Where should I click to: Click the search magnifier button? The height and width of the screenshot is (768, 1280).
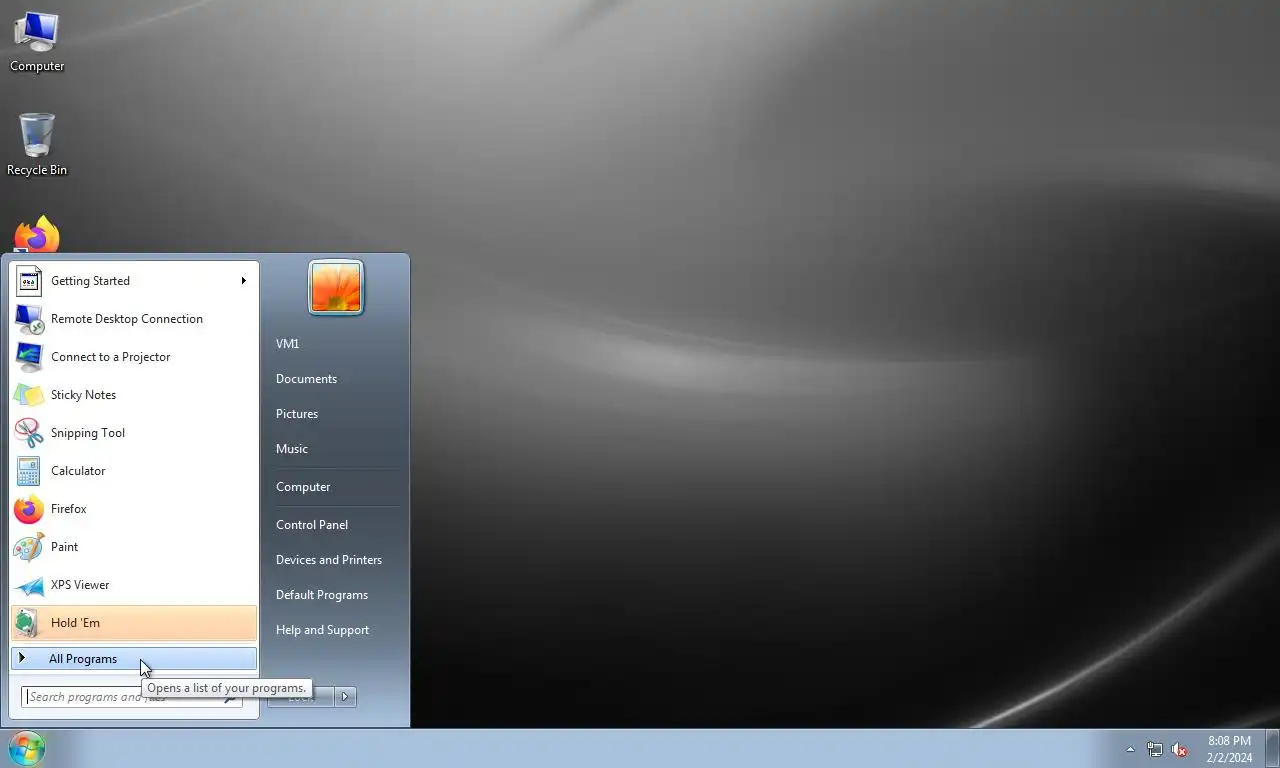[x=232, y=697]
